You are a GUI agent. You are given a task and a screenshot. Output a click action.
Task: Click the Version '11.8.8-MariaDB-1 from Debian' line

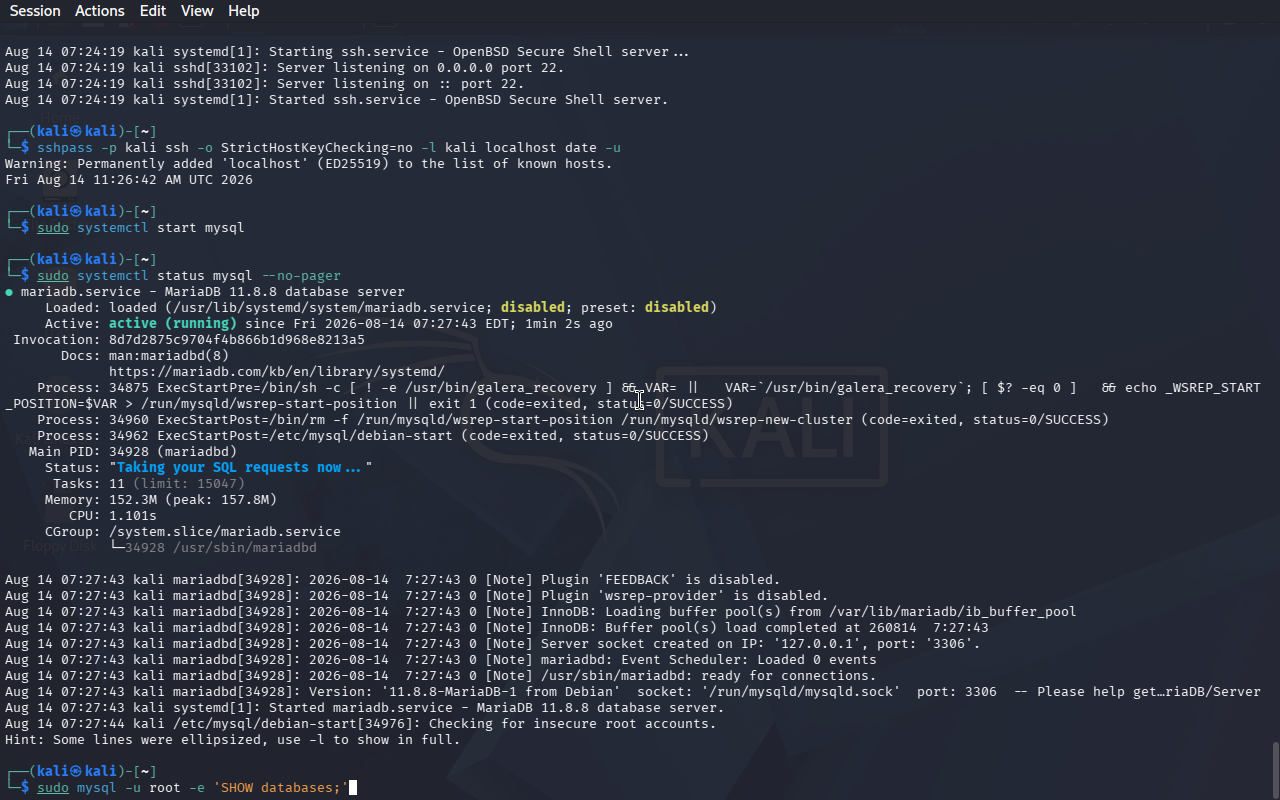click(x=633, y=692)
